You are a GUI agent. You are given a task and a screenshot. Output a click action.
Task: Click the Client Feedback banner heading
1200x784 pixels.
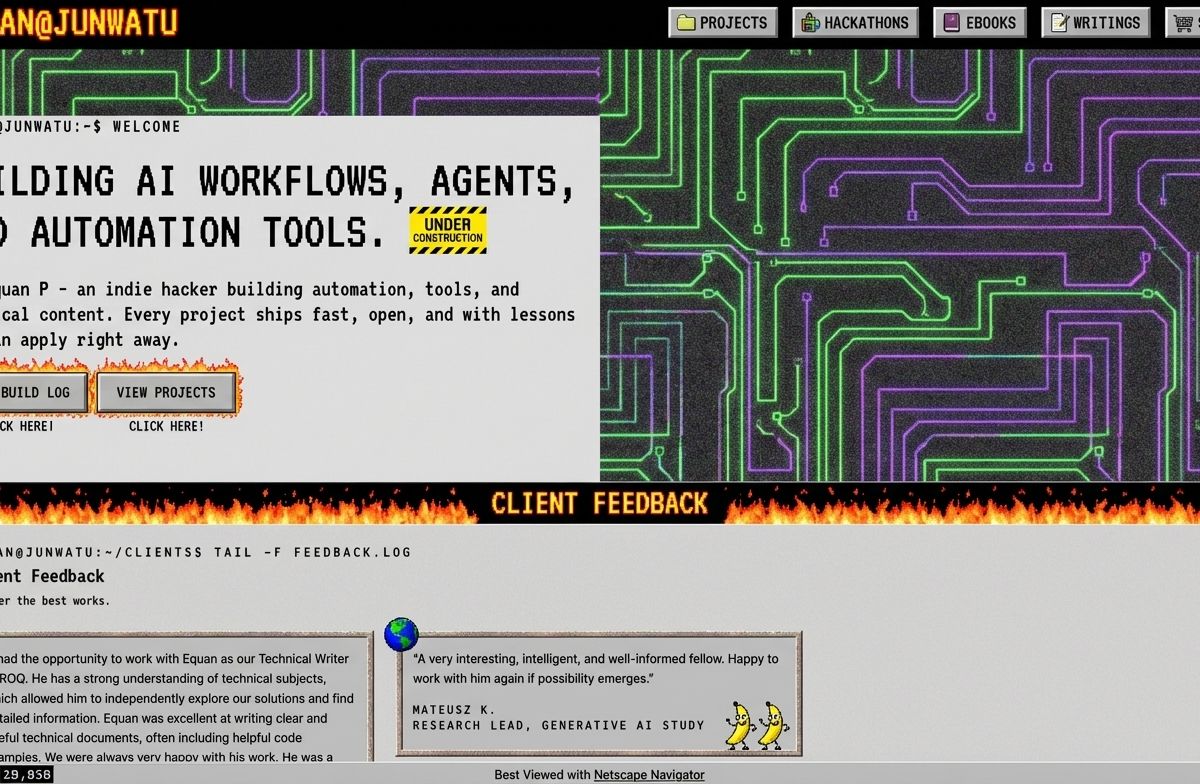tap(599, 503)
